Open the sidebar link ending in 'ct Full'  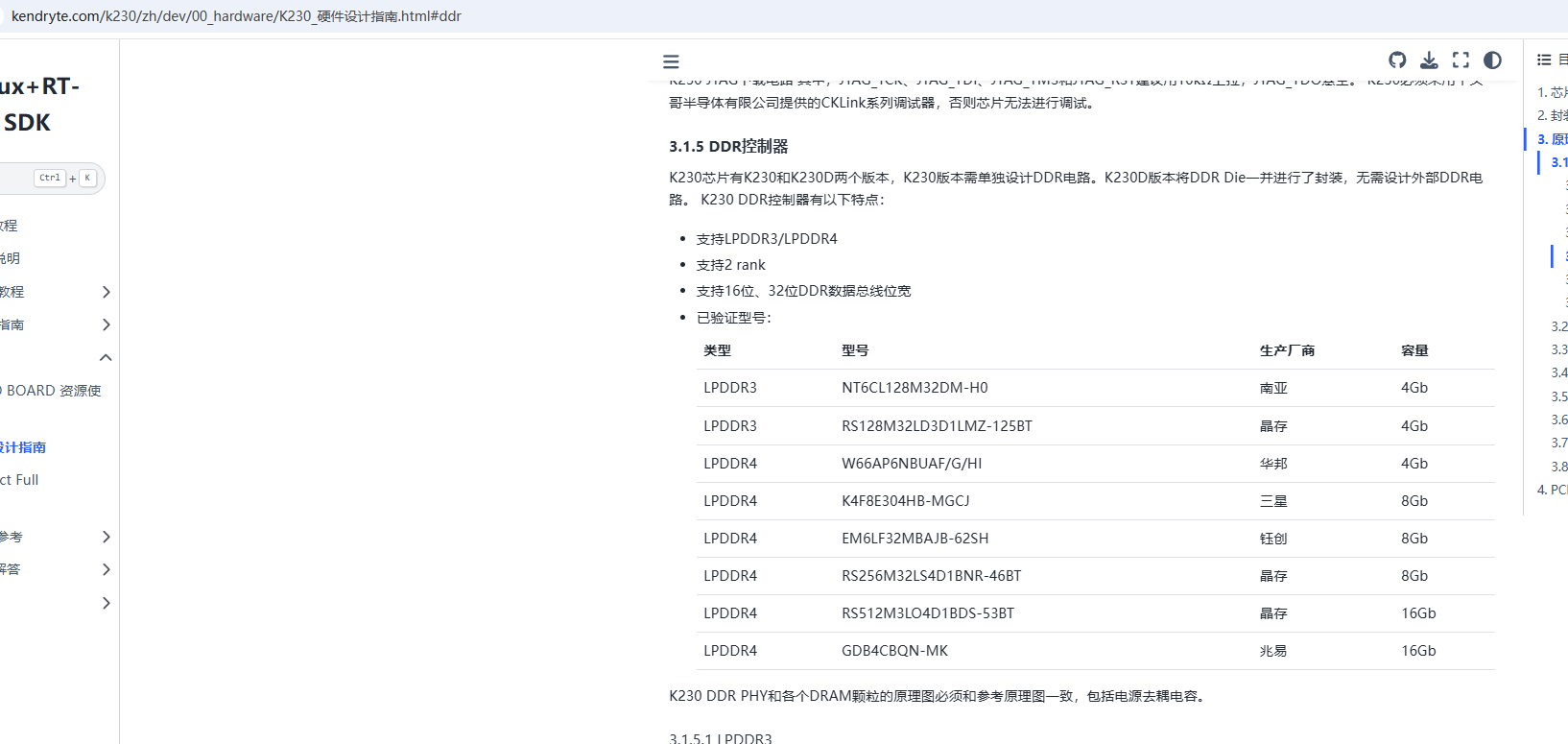(x=19, y=480)
